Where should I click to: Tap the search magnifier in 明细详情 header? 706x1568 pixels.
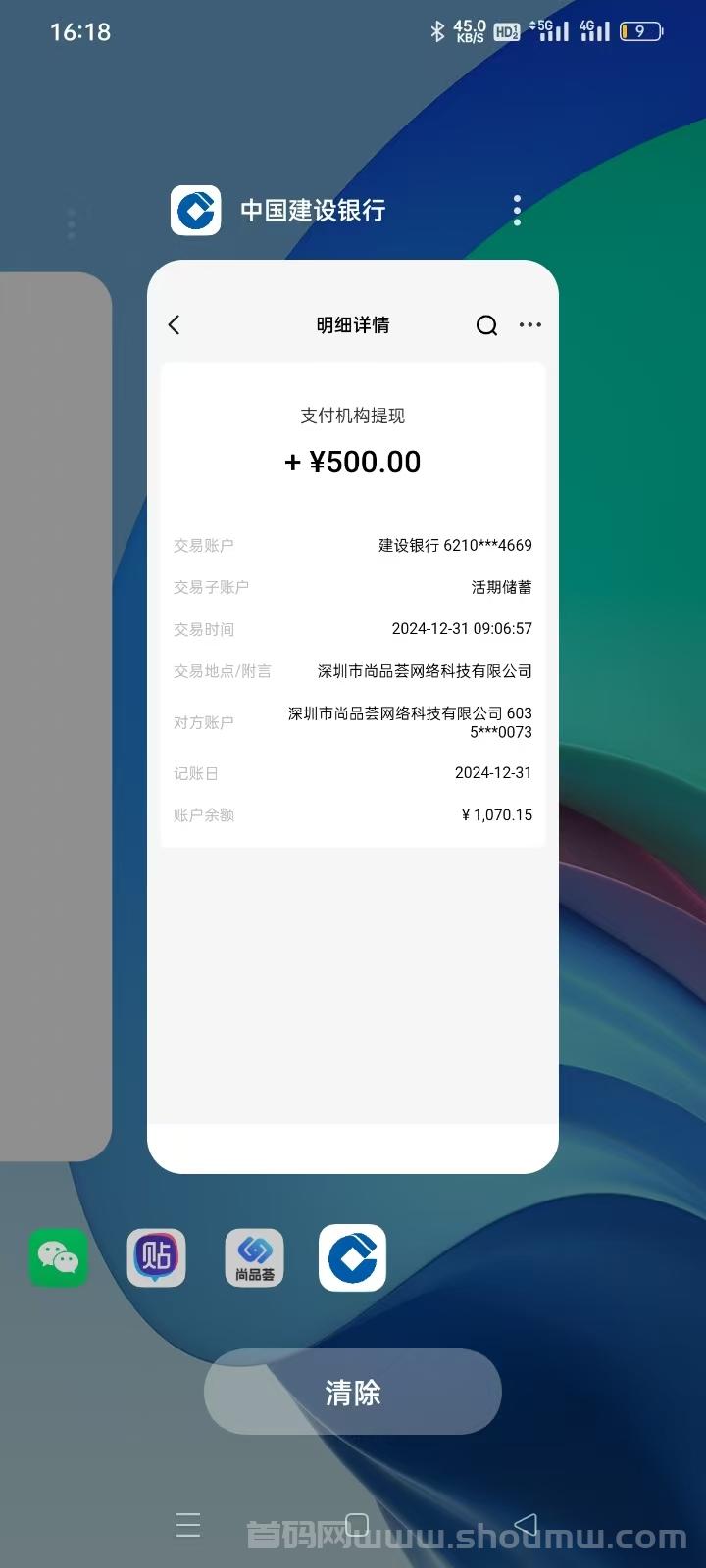coord(486,325)
